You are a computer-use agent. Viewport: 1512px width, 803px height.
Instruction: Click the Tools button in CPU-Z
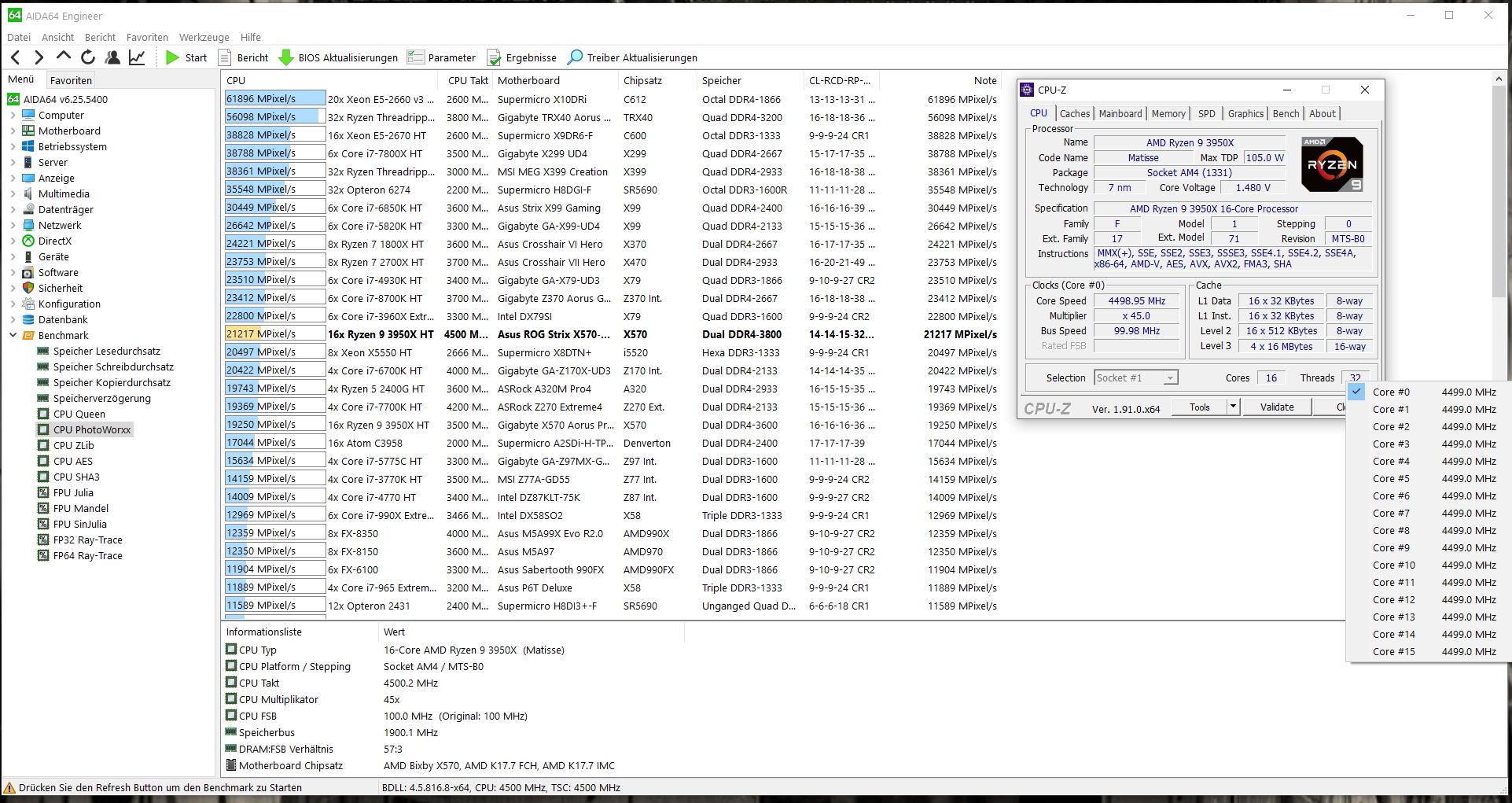point(1199,407)
